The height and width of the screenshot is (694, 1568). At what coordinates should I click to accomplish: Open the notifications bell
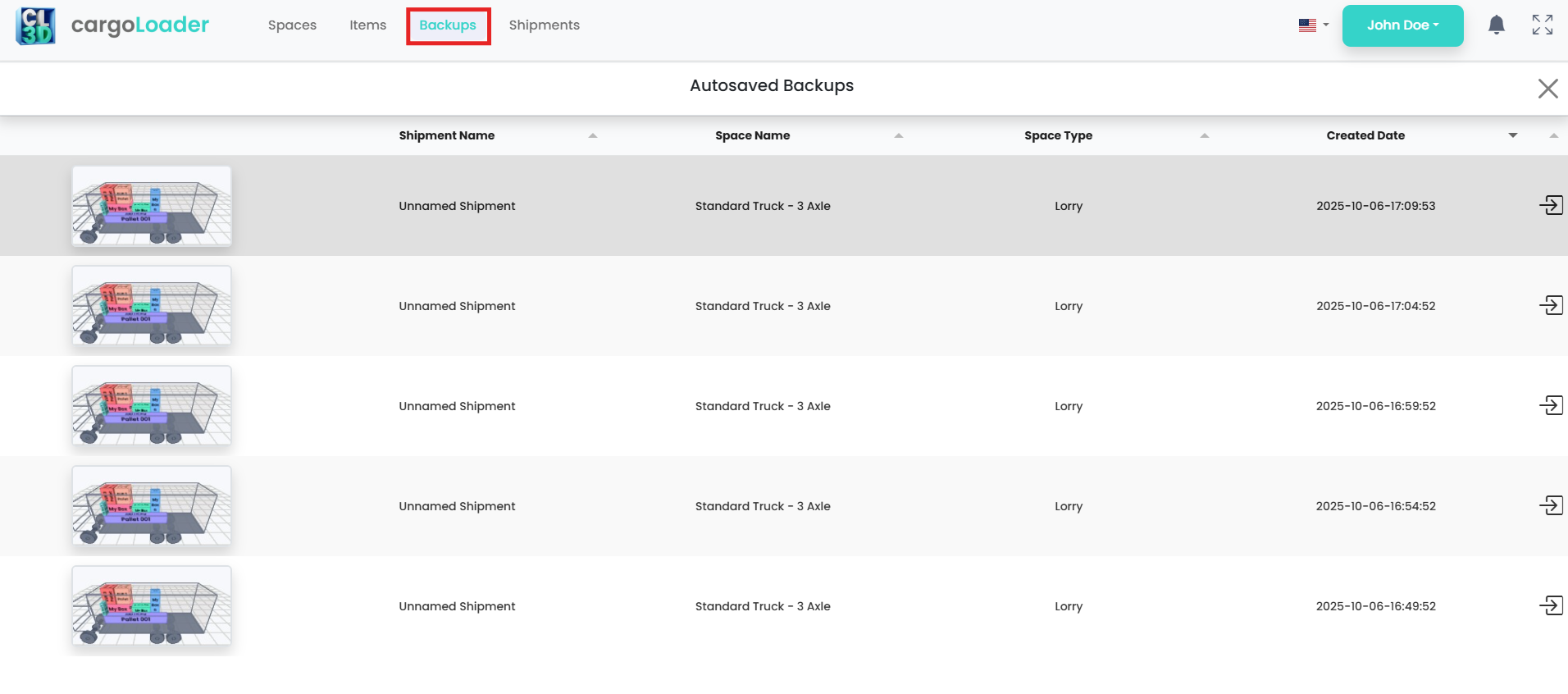1496,25
